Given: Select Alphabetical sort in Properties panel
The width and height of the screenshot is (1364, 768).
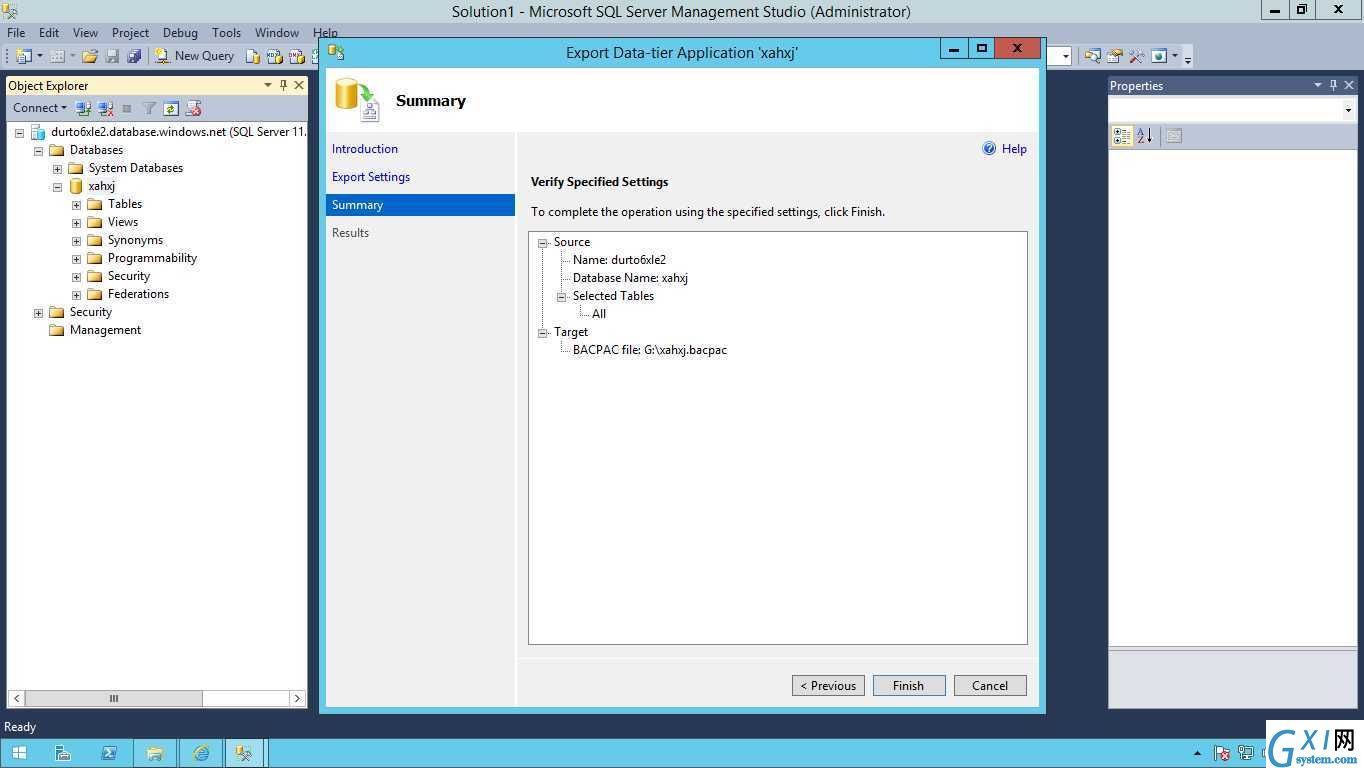Looking at the screenshot, I should (1145, 136).
